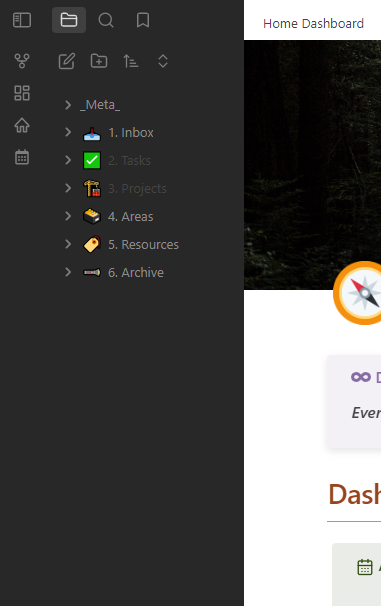The image size is (381, 606).
Task: Open the homepage house icon
Action: click(x=22, y=125)
